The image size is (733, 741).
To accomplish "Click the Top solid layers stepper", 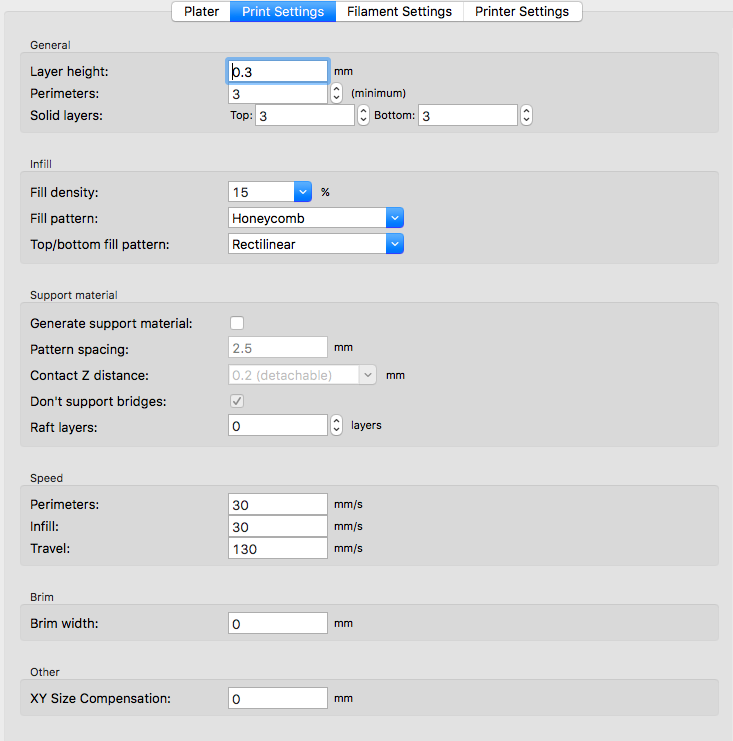I will [x=363, y=116].
